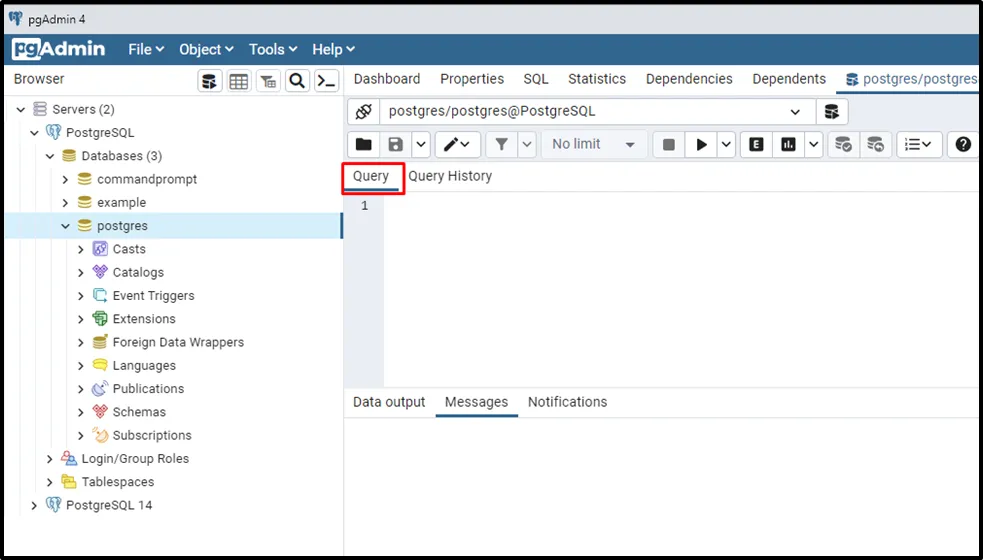This screenshot has width=983, height=560.
Task: Launch the PSQL terminal icon
Action: (326, 81)
